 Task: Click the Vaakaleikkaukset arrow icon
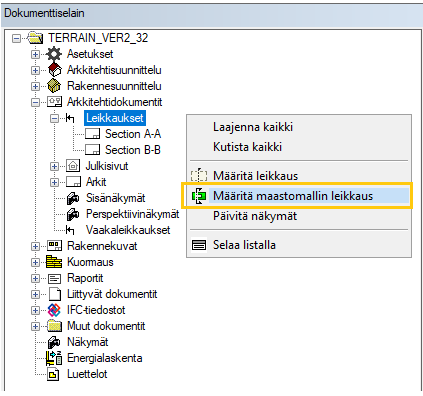(70, 230)
